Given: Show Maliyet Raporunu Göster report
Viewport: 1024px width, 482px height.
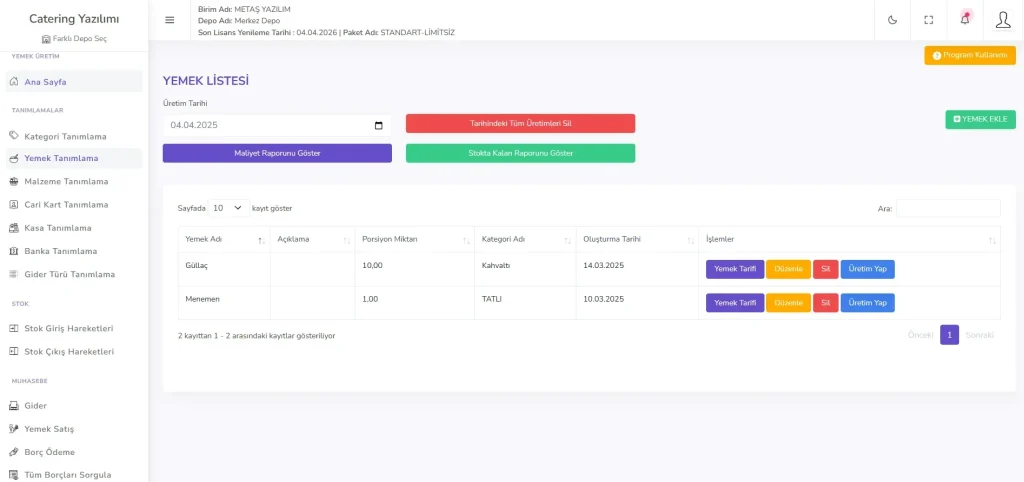Looking at the screenshot, I should click(x=277, y=153).
